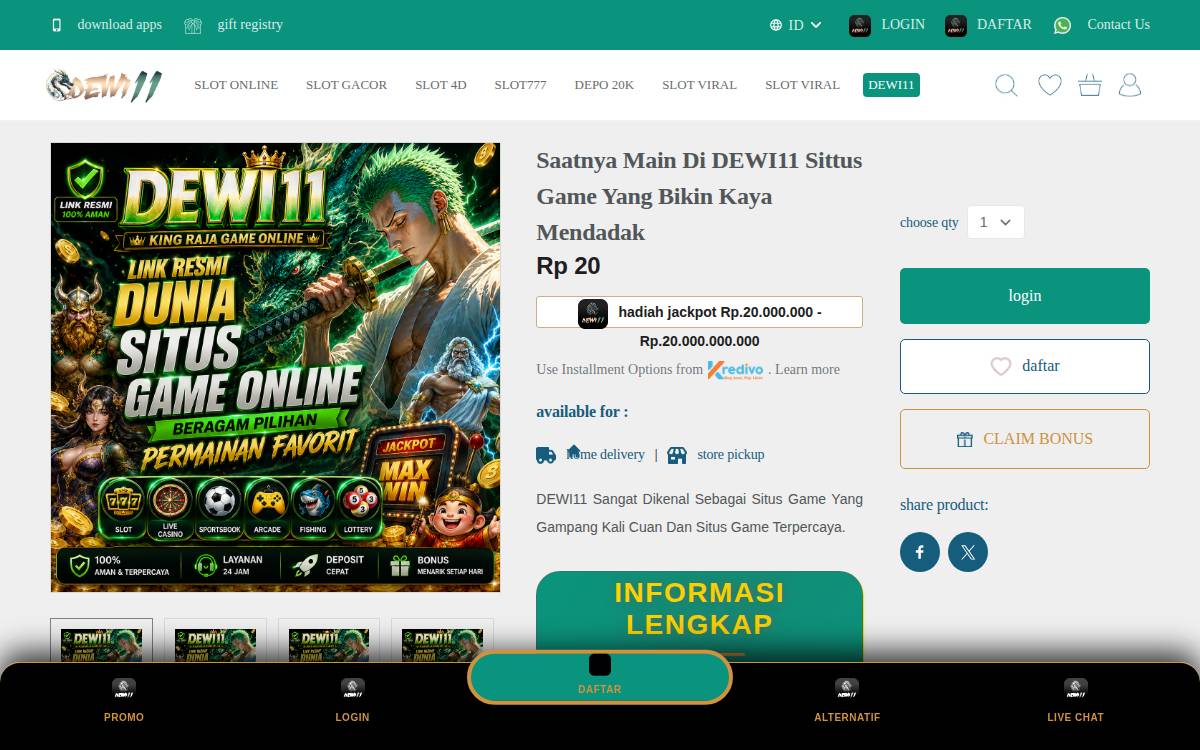The image size is (1200, 750).
Task: Click the Kredivo logo
Action: click(x=736, y=370)
